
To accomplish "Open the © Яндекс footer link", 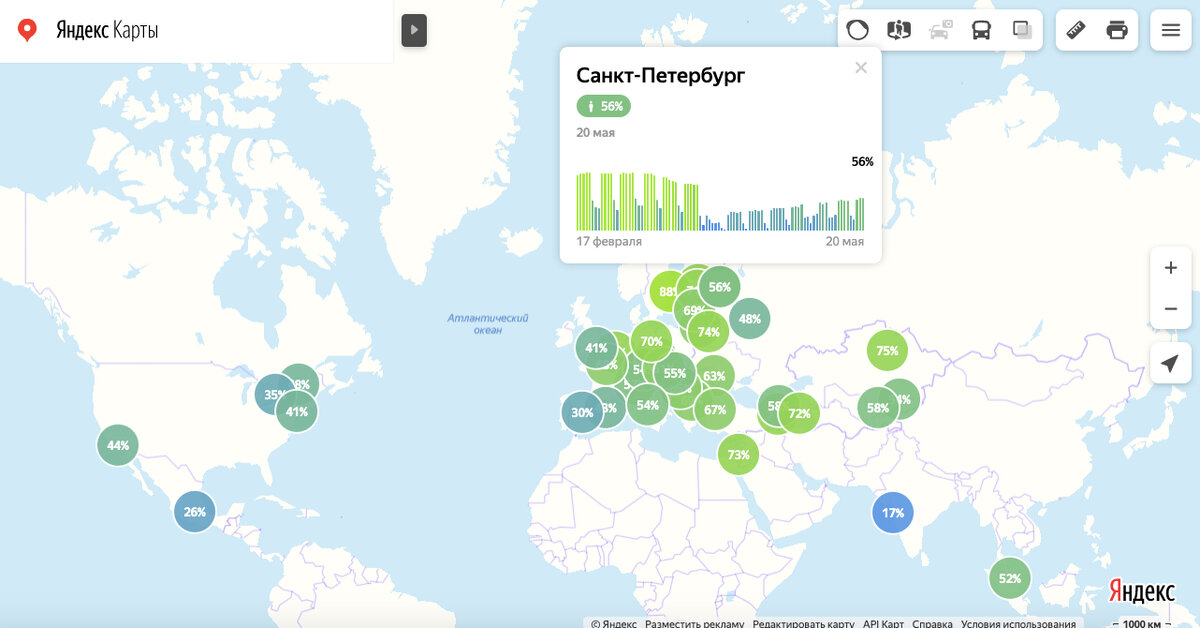I will coord(613,623).
